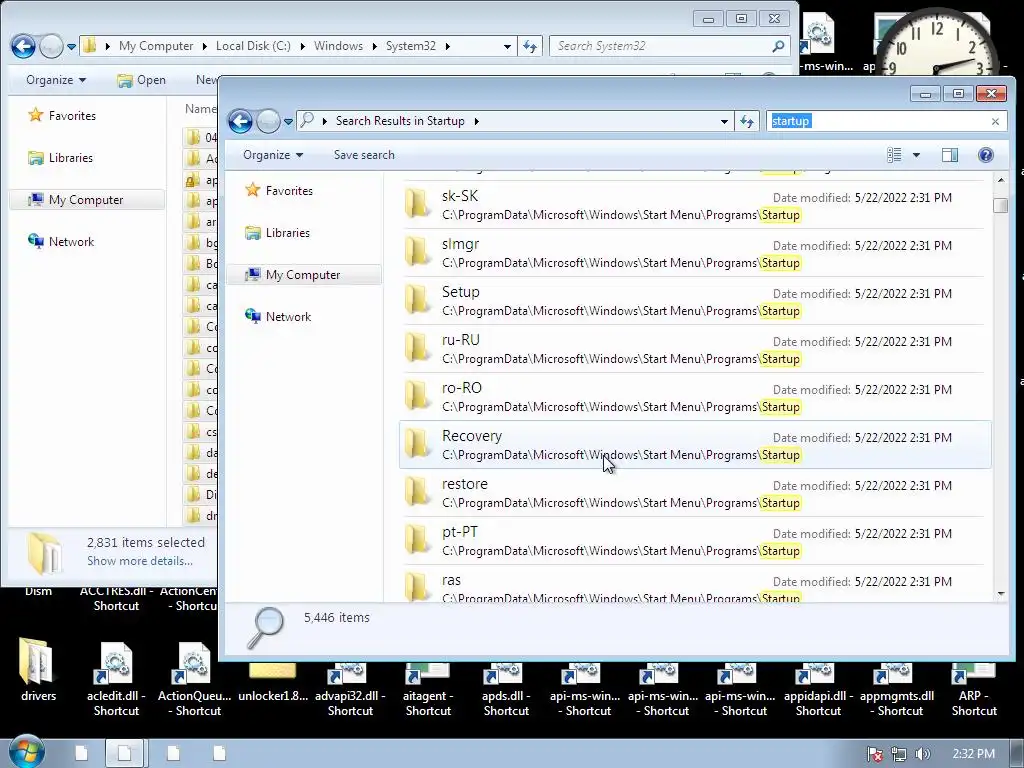This screenshot has height=768, width=1024.
Task: Click Local Disk (C:) breadcrumb
Action: tap(253, 46)
